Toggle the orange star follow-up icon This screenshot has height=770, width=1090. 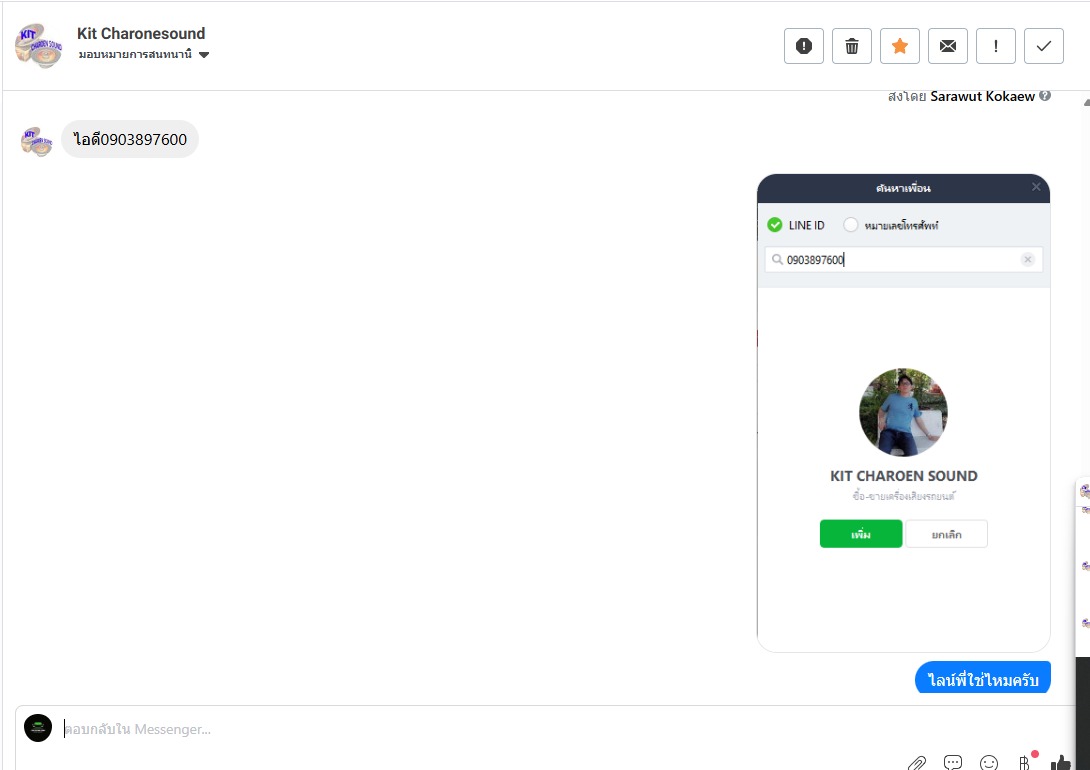pos(900,46)
